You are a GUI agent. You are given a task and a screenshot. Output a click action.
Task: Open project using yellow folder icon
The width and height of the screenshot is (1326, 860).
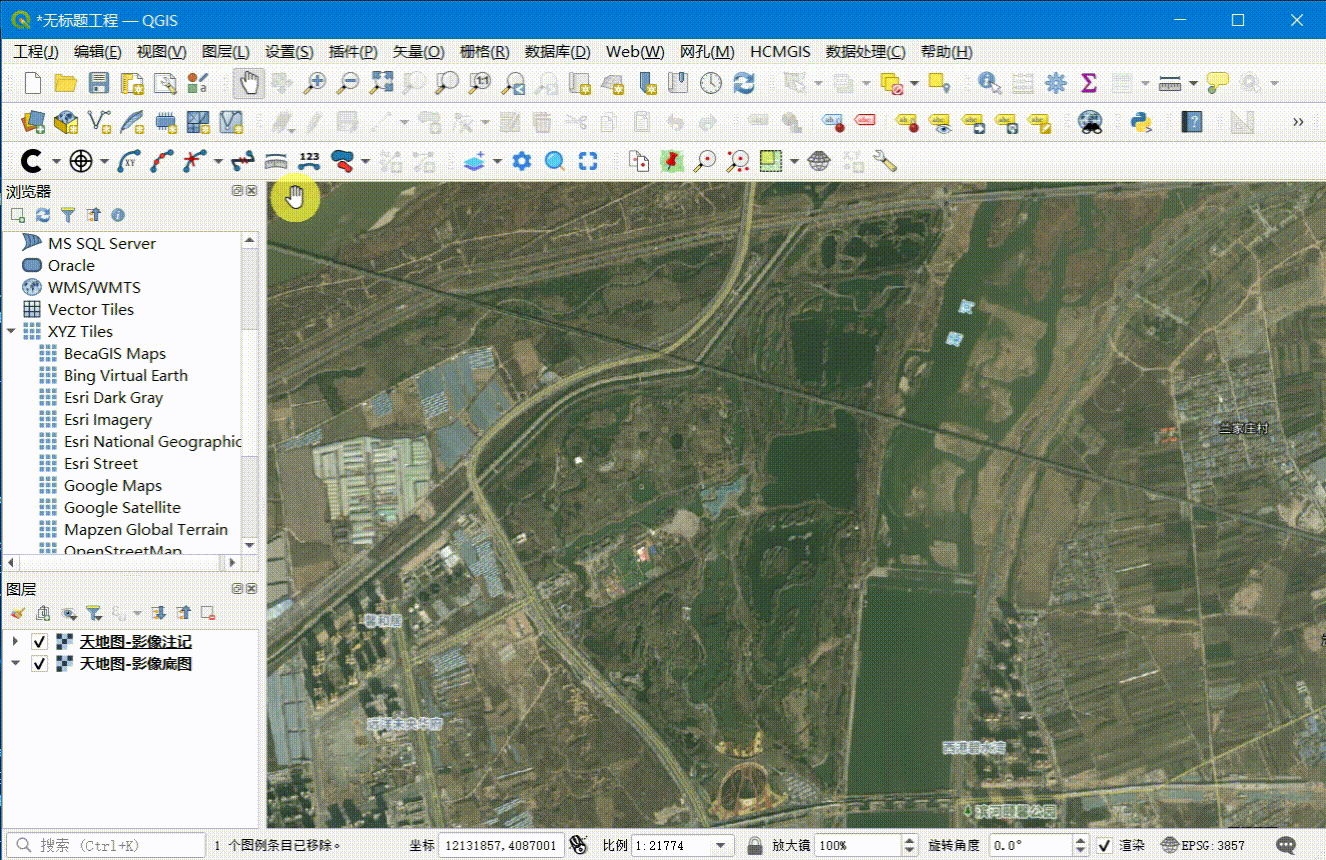pyautogui.click(x=66, y=83)
